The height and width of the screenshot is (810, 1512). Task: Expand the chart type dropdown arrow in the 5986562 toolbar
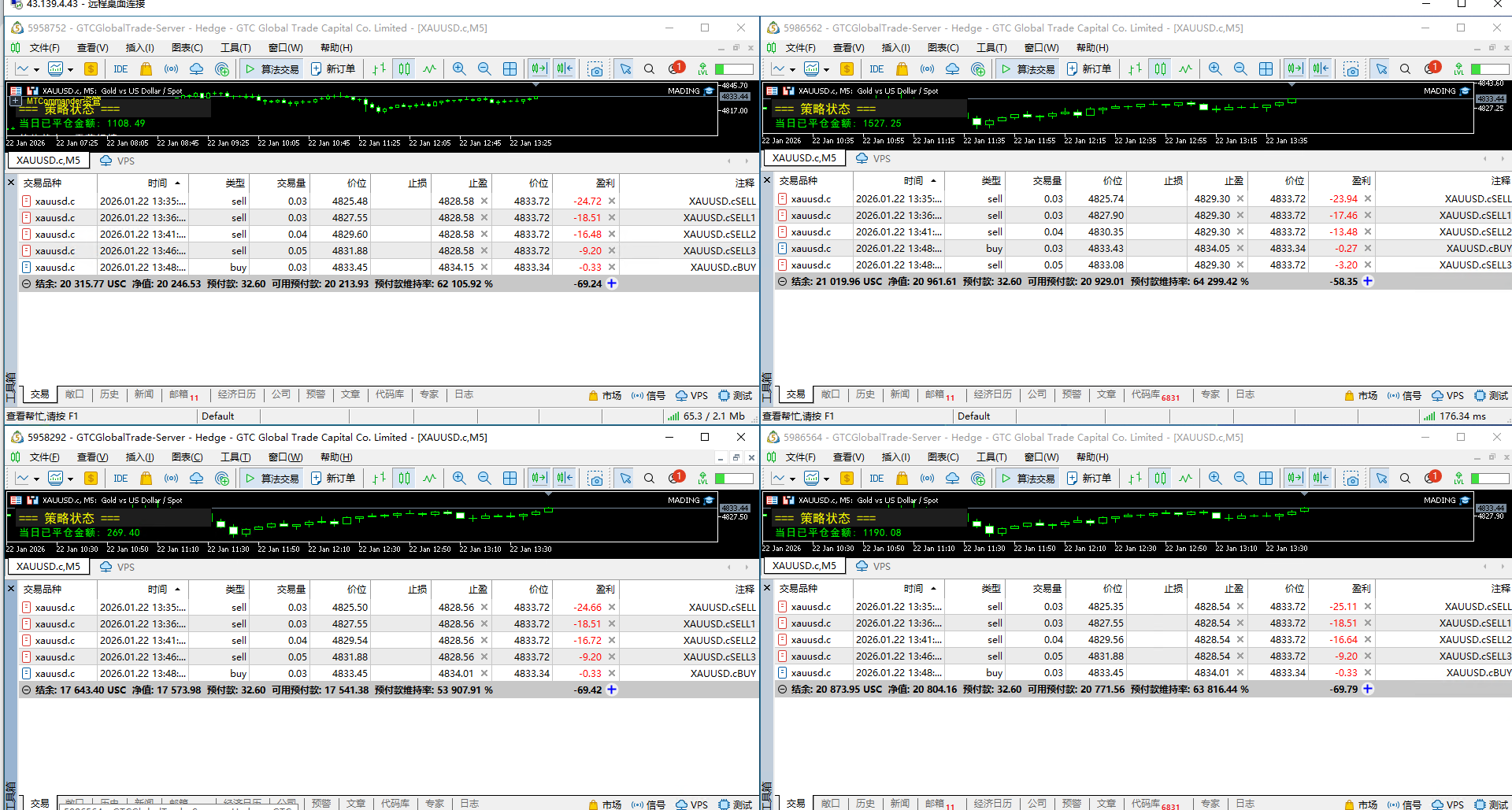(792, 70)
